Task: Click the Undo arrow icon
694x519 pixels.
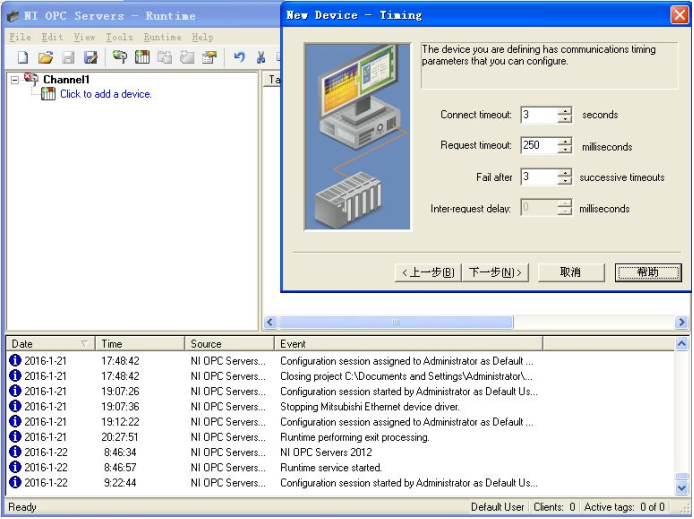Action: 239,57
